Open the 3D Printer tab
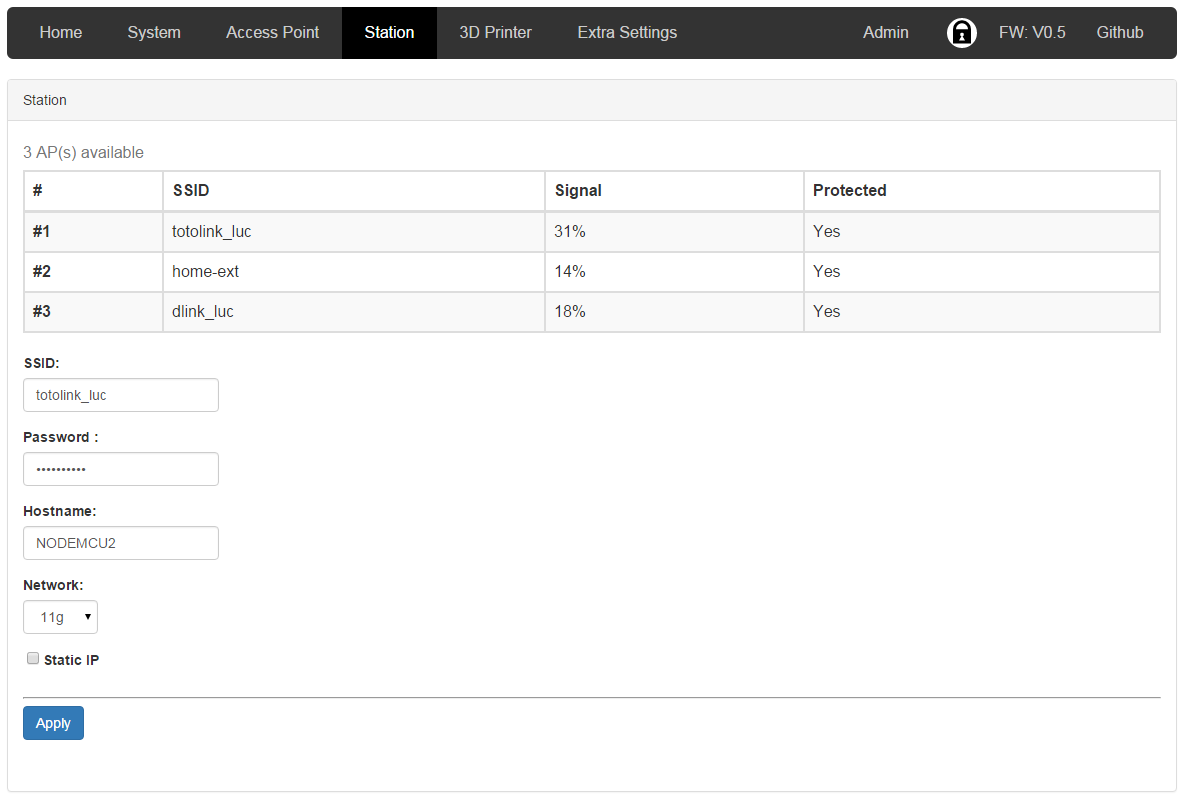This screenshot has height=808, width=1188. (495, 33)
